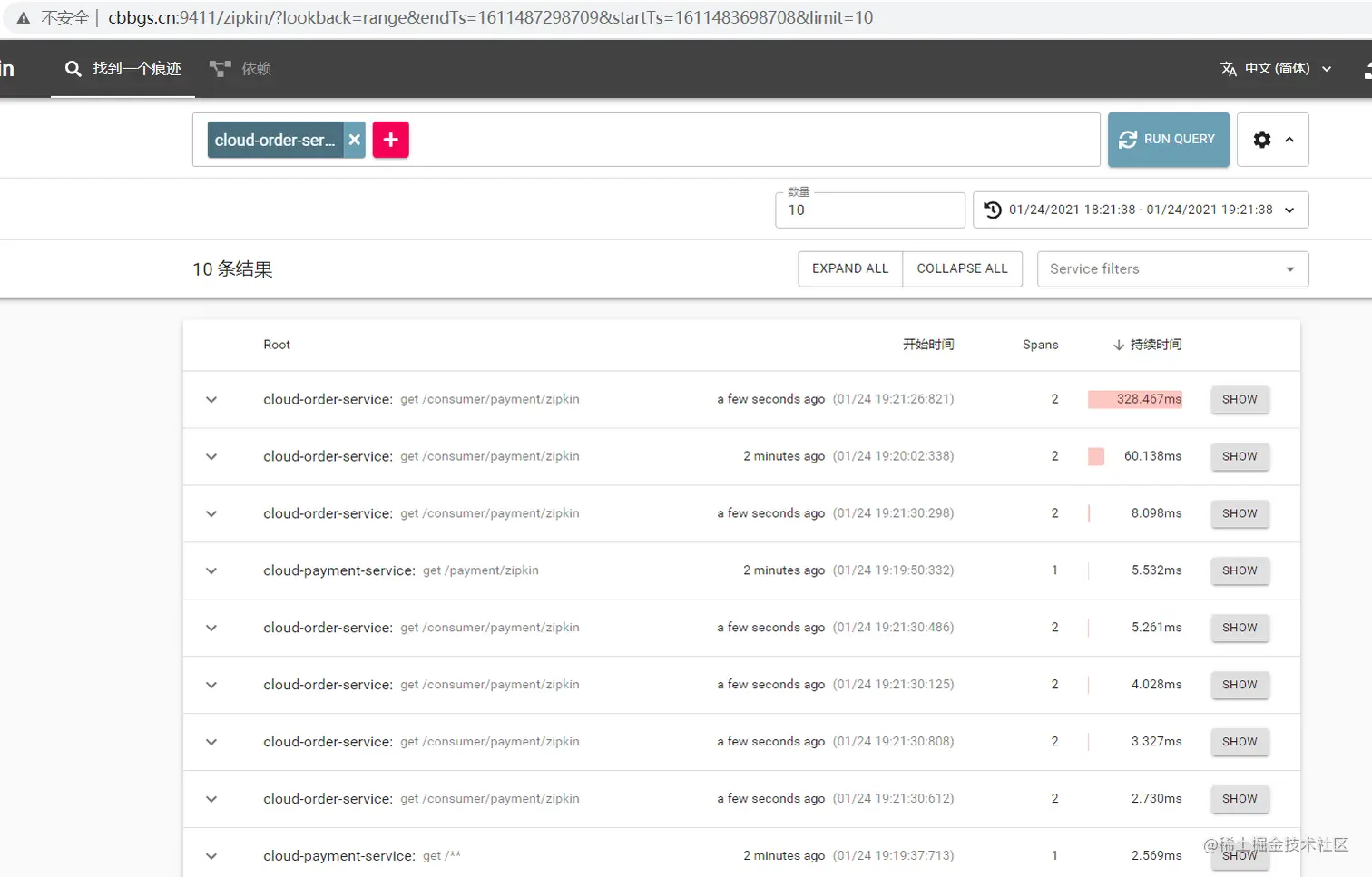Viewport: 1372px width, 877px height.
Task: Click the translate language icon
Action: click(x=1229, y=69)
